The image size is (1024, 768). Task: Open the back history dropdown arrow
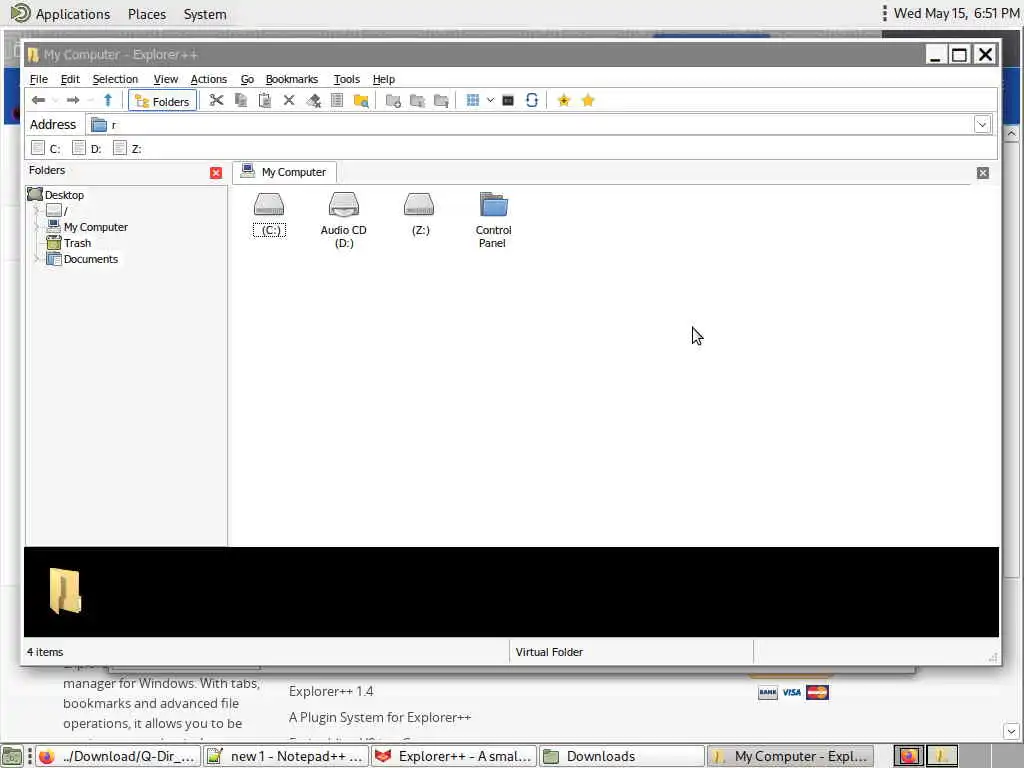[55, 100]
